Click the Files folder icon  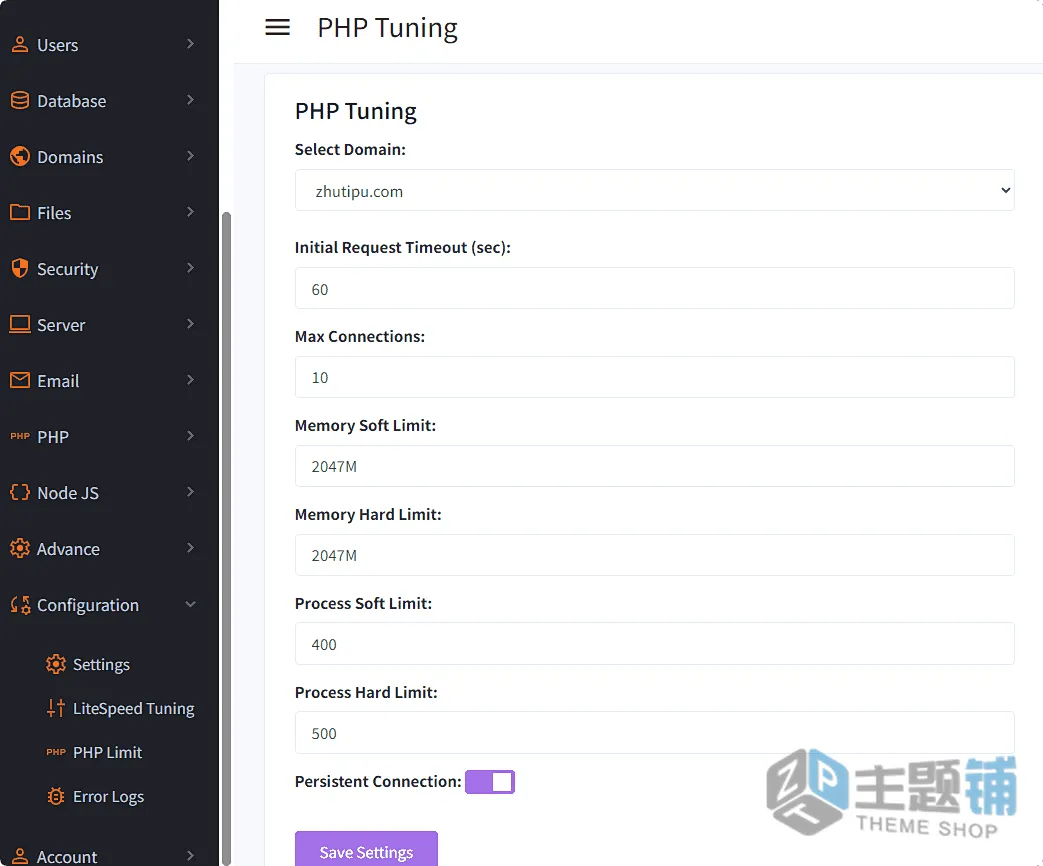point(20,212)
